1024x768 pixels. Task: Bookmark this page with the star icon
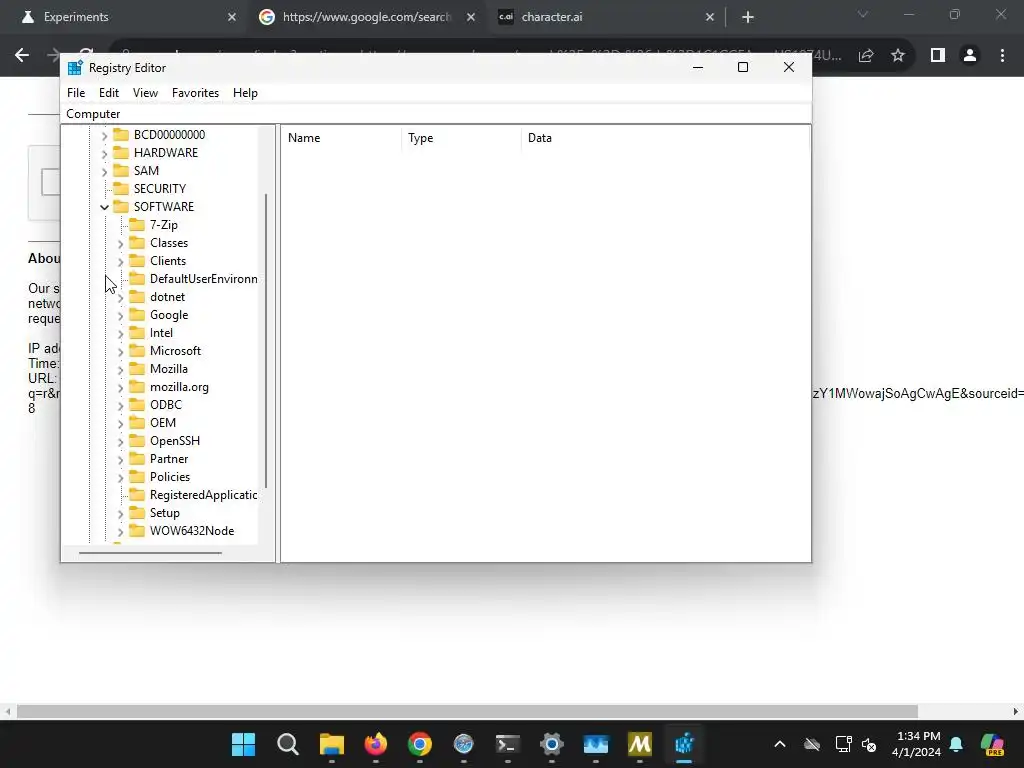[x=898, y=56]
